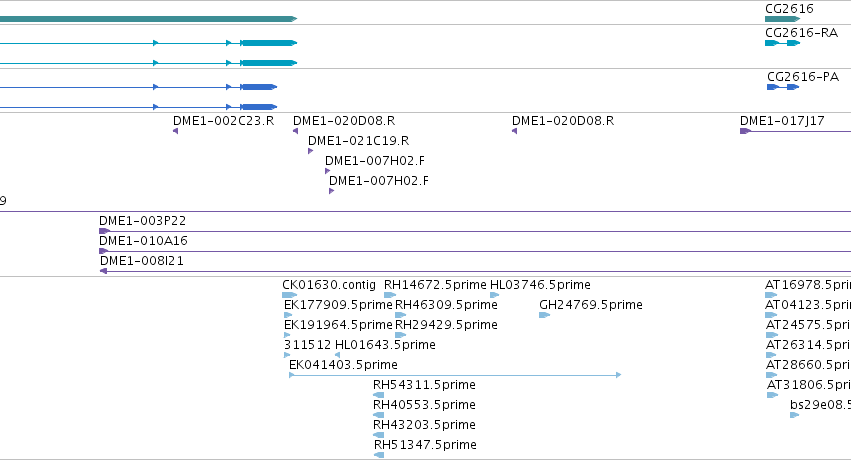851x460 pixels.
Task: Select the RH54311.5prime EST glyph
Action: 379,395
